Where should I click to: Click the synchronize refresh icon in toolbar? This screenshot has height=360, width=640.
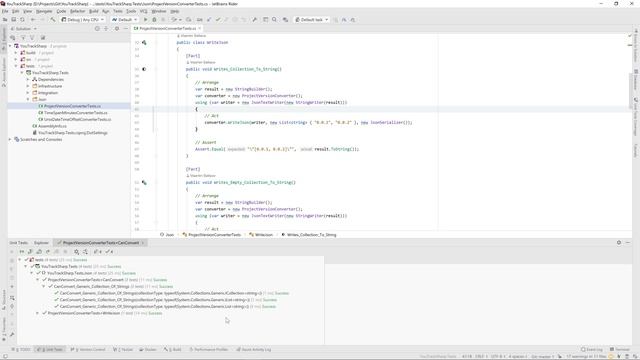click(x=22, y=20)
